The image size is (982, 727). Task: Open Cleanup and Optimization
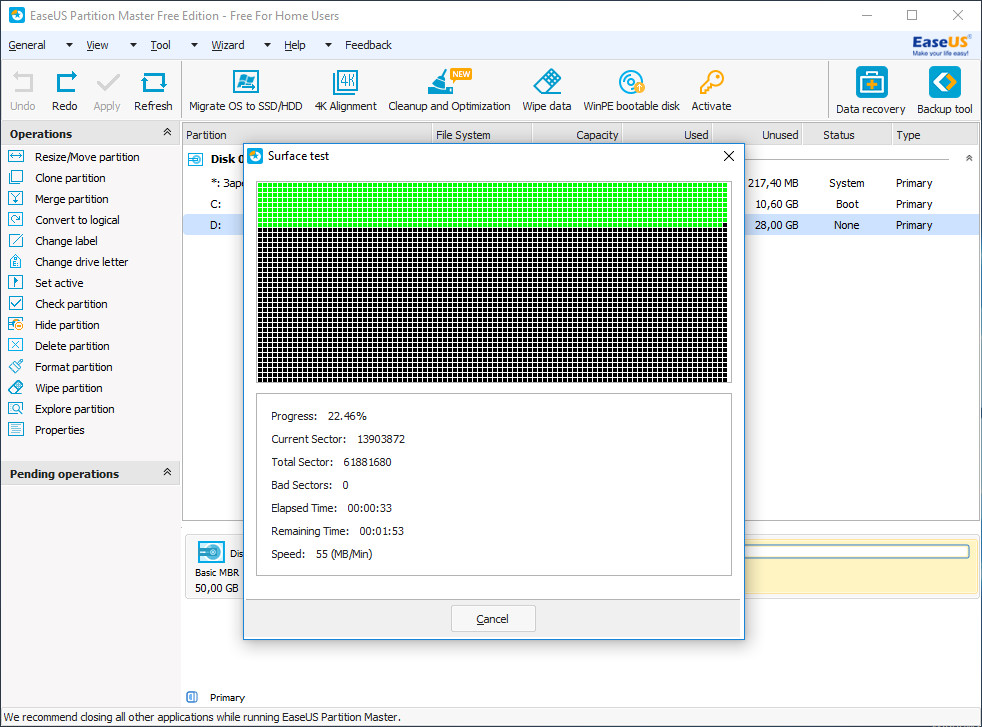(449, 90)
